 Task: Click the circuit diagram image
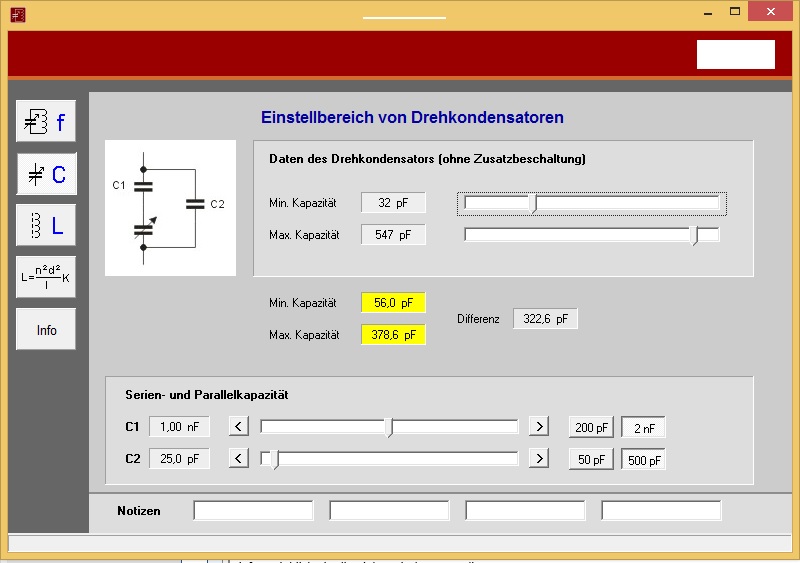point(170,208)
